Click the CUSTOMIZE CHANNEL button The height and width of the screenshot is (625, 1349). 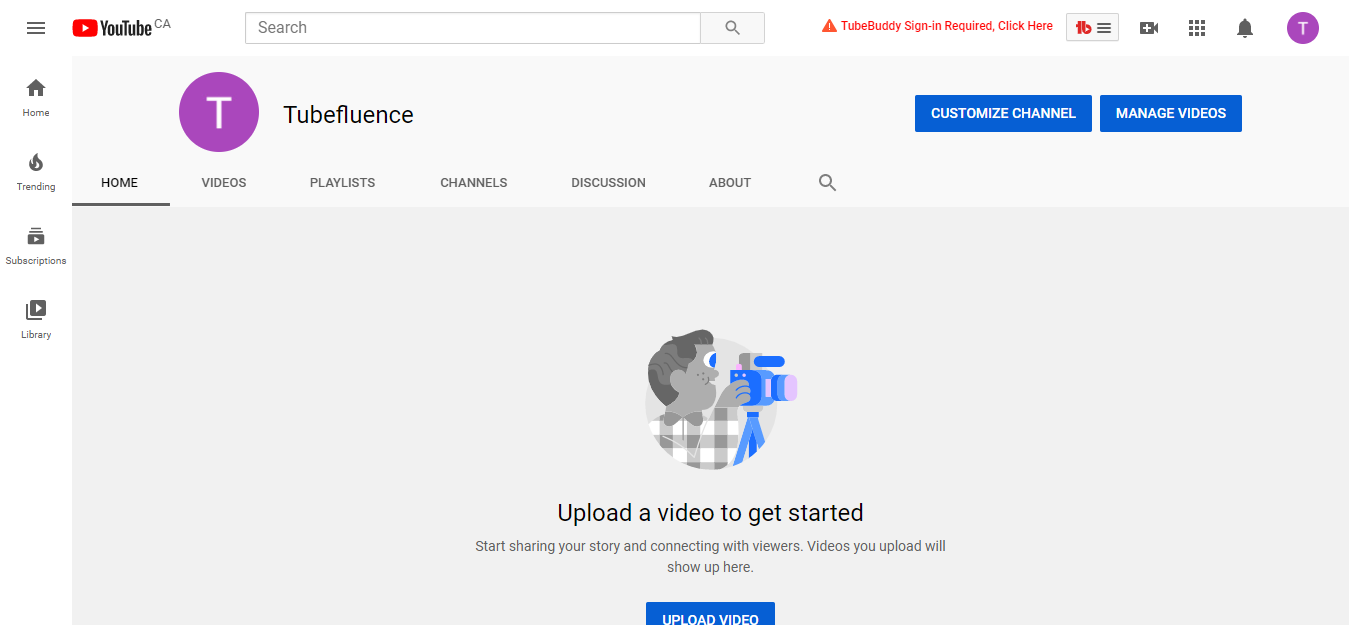[x=1003, y=114]
